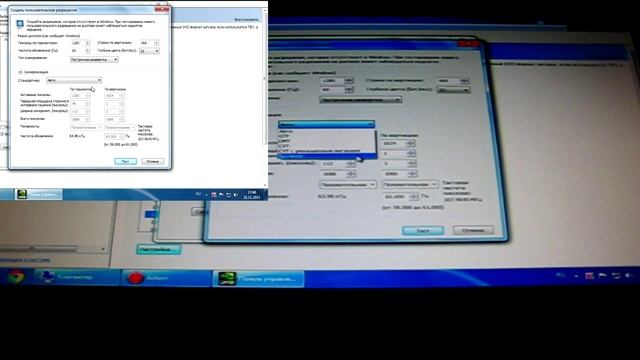Image resolution: width=640 pixels, height=360 pixels.
Task: Click horizontal pixels stepper on photographed dialog
Action: click(349, 80)
